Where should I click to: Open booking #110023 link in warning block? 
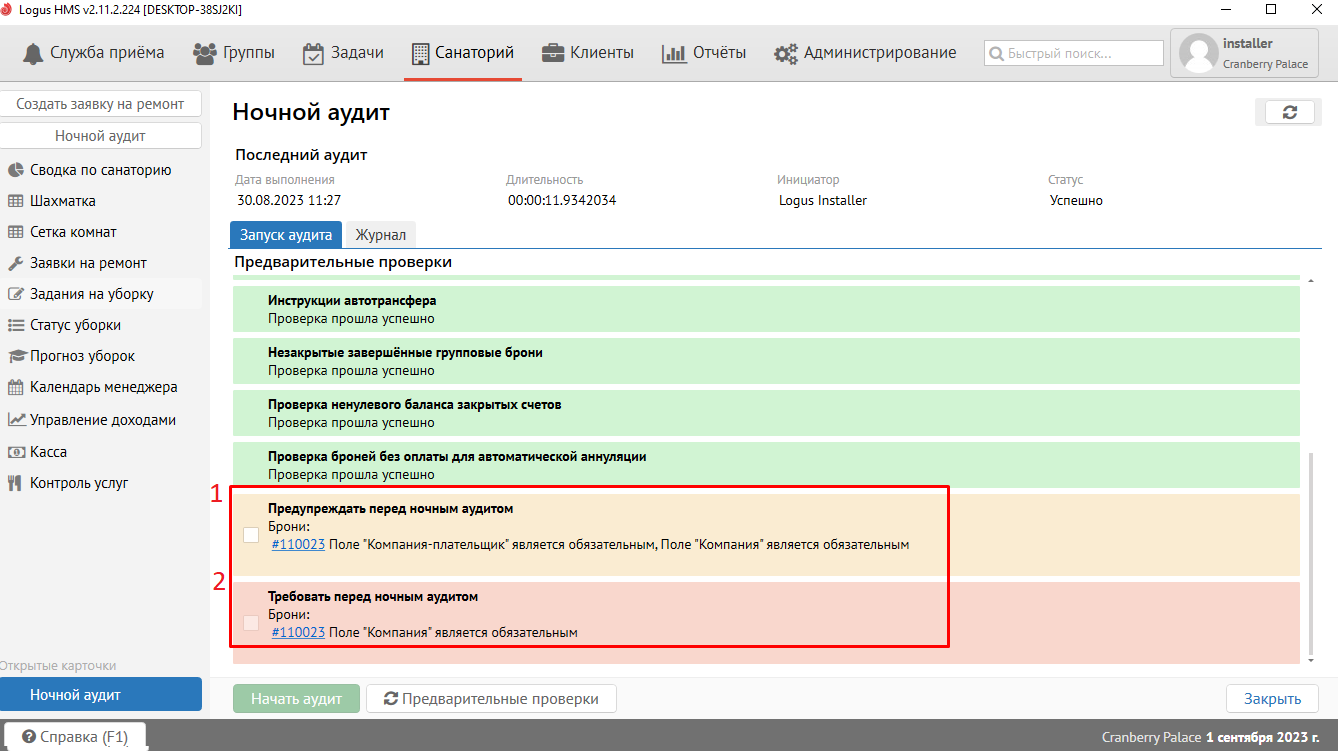298,545
